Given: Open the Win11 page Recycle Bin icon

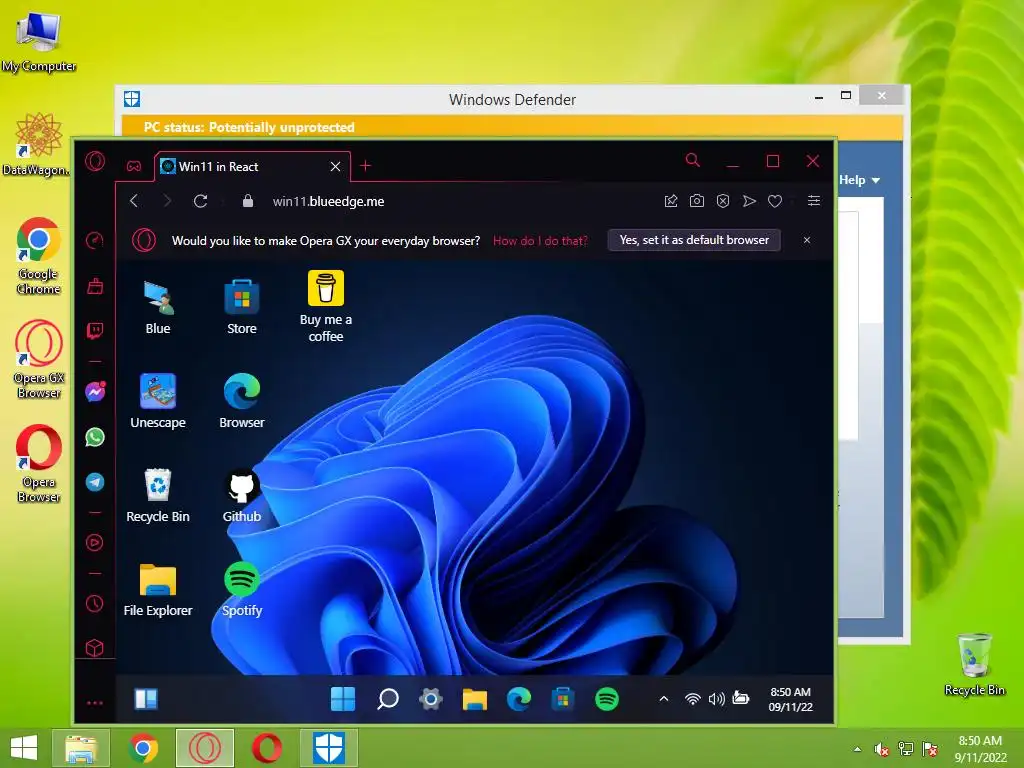Looking at the screenshot, I should (158, 496).
